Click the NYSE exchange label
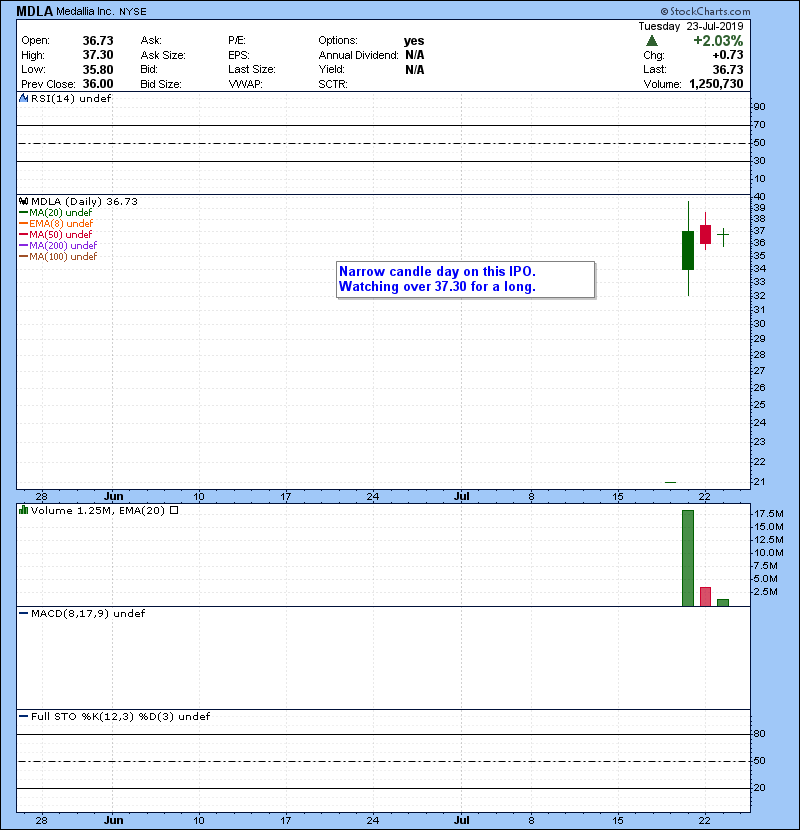800x830 pixels. pyautogui.click(x=132, y=12)
